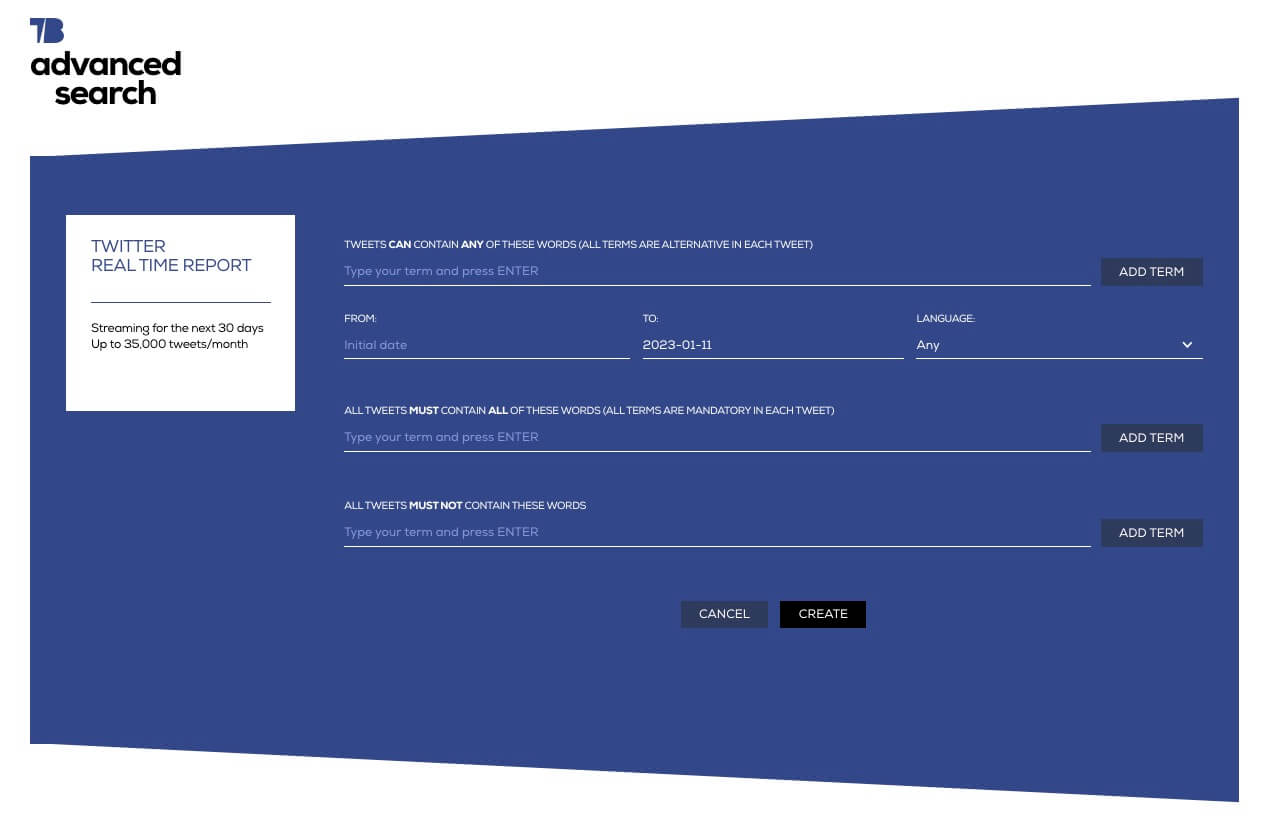Click 'ALL TWEETS MUST NOT CONTAIN' heading label
The width and height of the screenshot is (1273, 834).
tap(465, 506)
